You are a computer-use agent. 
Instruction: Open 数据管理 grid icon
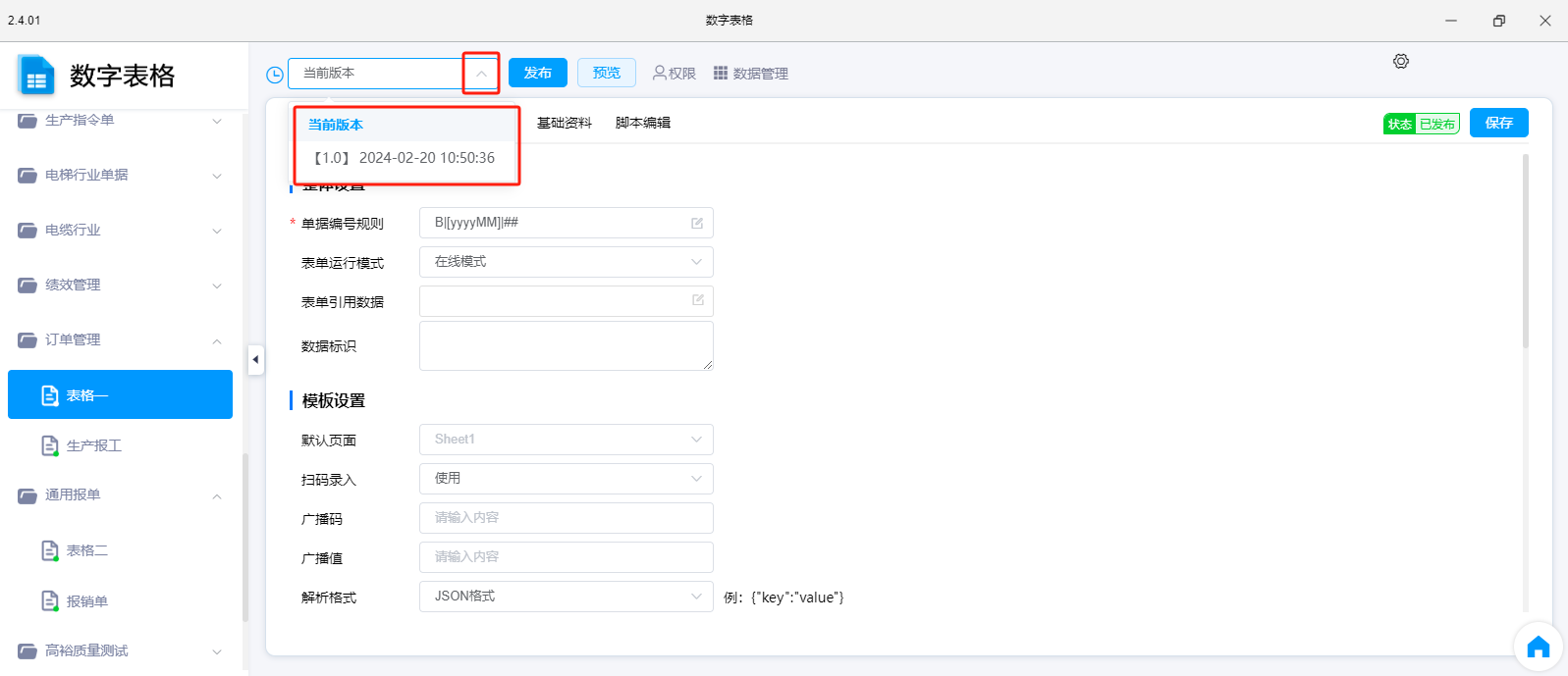tap(721, 73)
